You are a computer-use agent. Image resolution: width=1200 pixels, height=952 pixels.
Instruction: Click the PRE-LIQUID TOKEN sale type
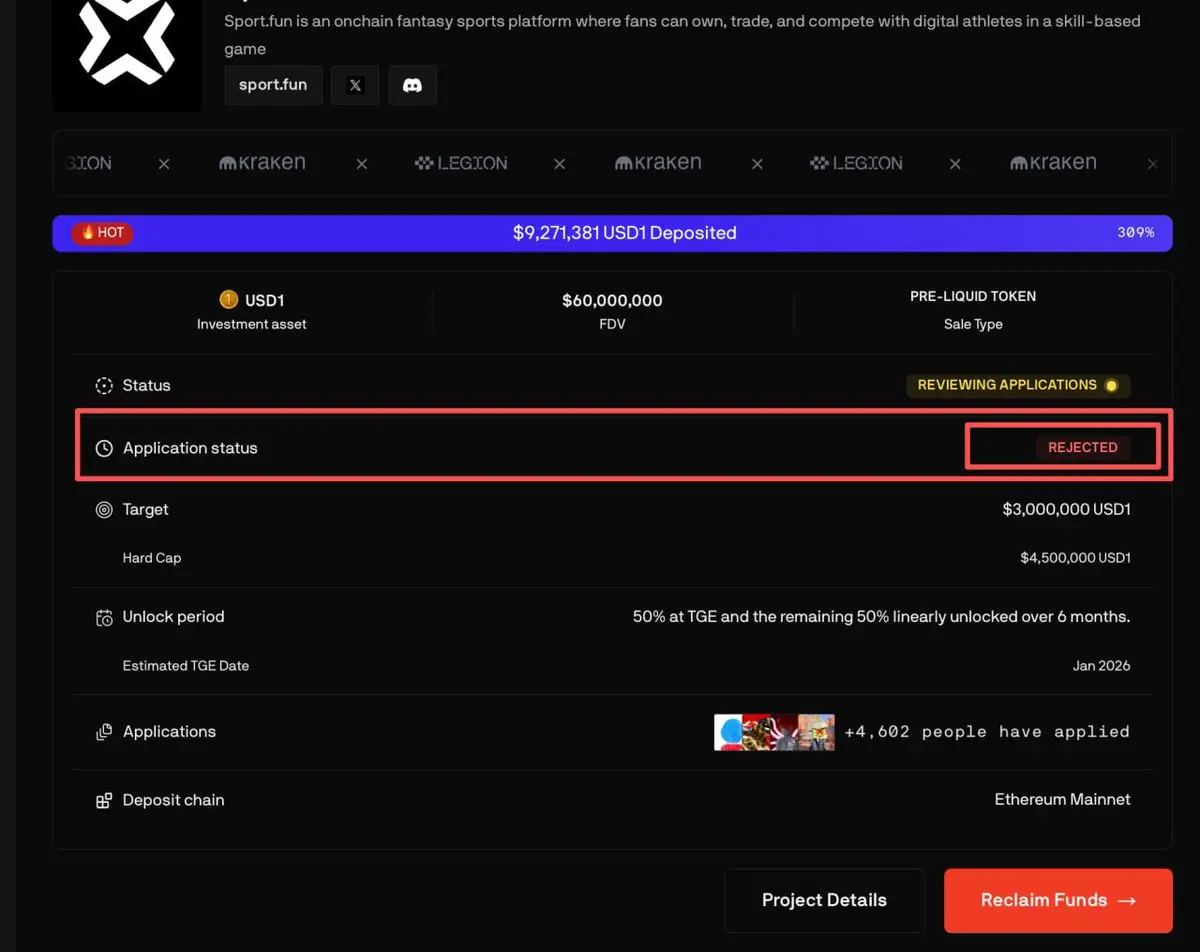973,297
